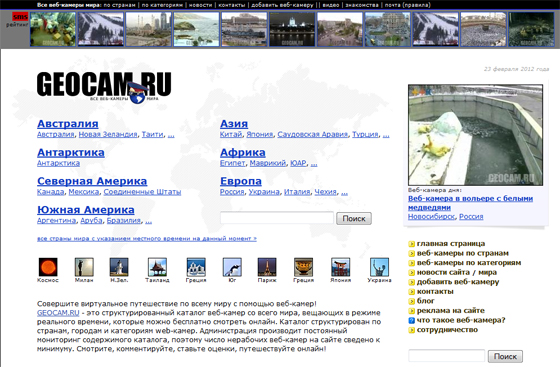Viewport: 560px width, 367px height.
Task: Open sidebar 'реклама на сайте'
Action: pos(451,311)
